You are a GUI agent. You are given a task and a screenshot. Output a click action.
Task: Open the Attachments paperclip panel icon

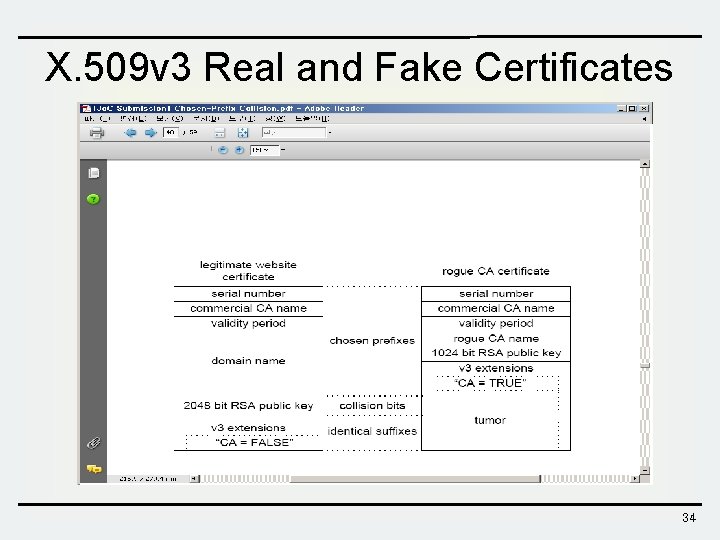tap(93, 443)
